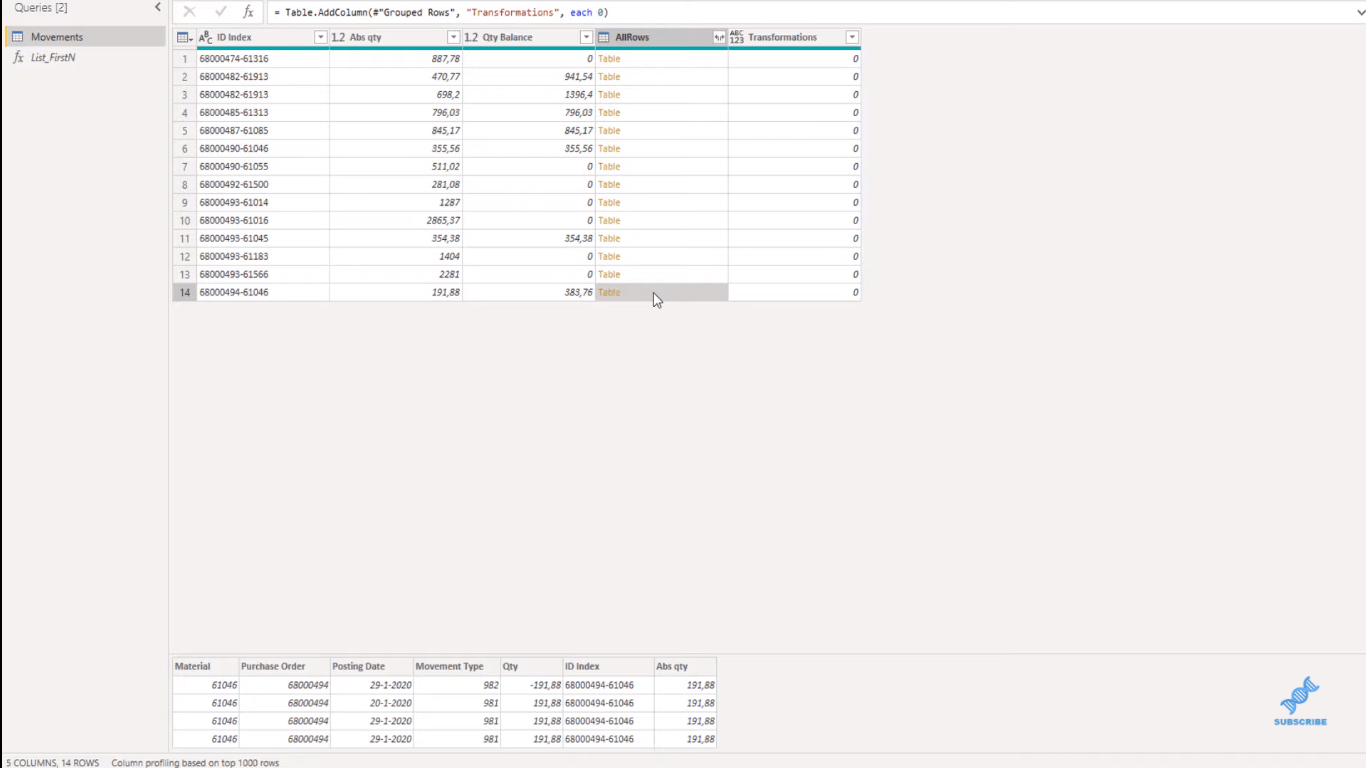Click the ABC type icon of ID Index
The height and width of the screenshot is (768, 1366).
click(206, 37)
